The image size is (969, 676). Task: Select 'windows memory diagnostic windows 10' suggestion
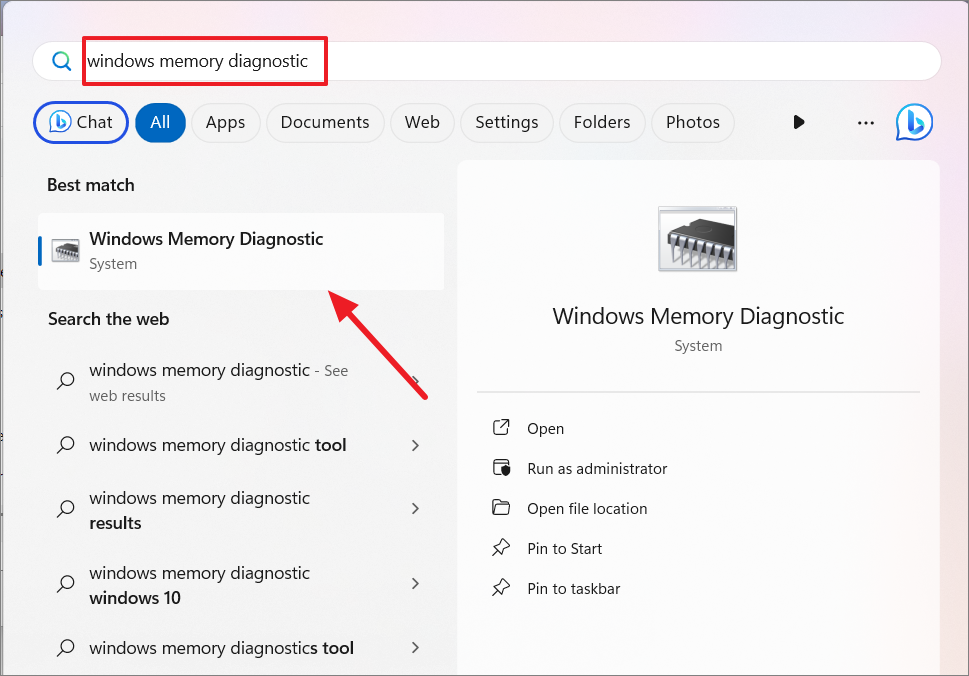(241, 585)
